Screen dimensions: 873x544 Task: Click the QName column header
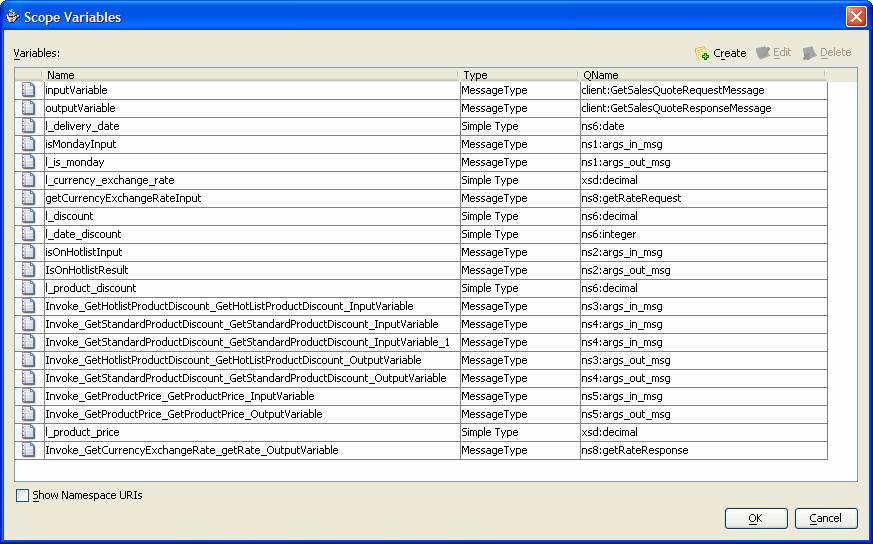pyautogui.click(x=700, y=75)
